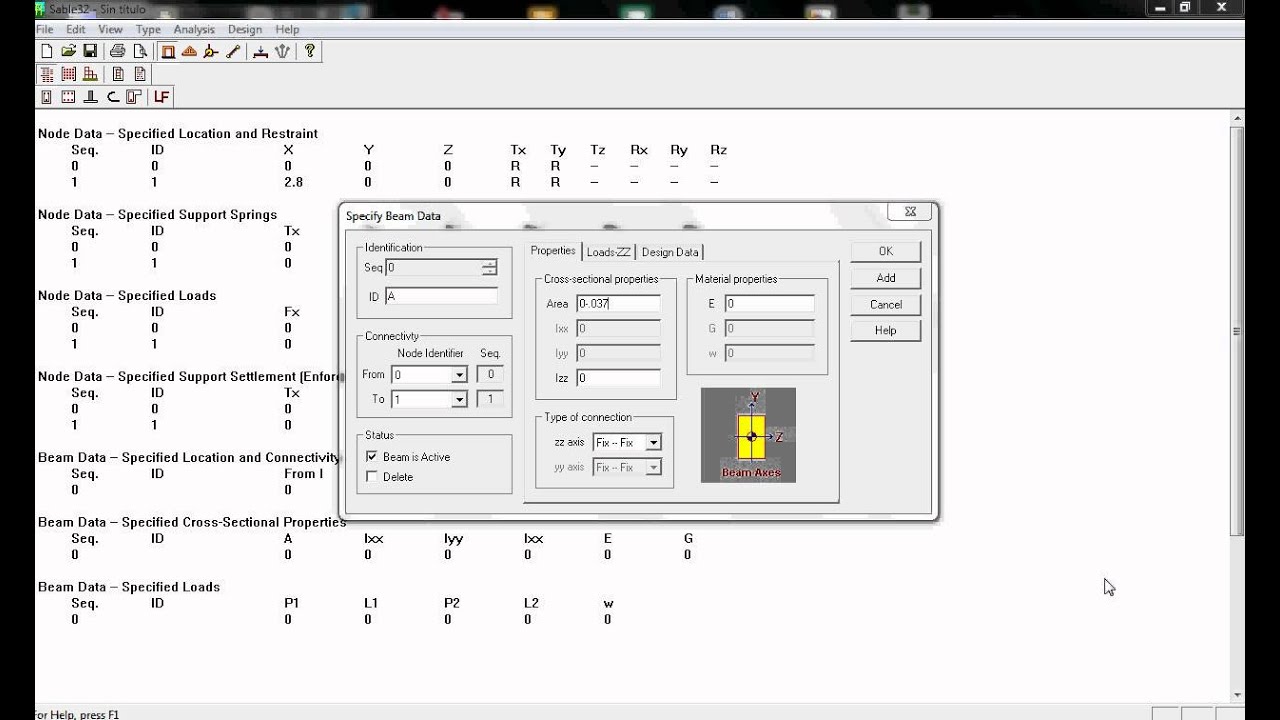Click the New document toolbar icon
The width and height of the screenshot is (1280, 720).
coord(46,51)
